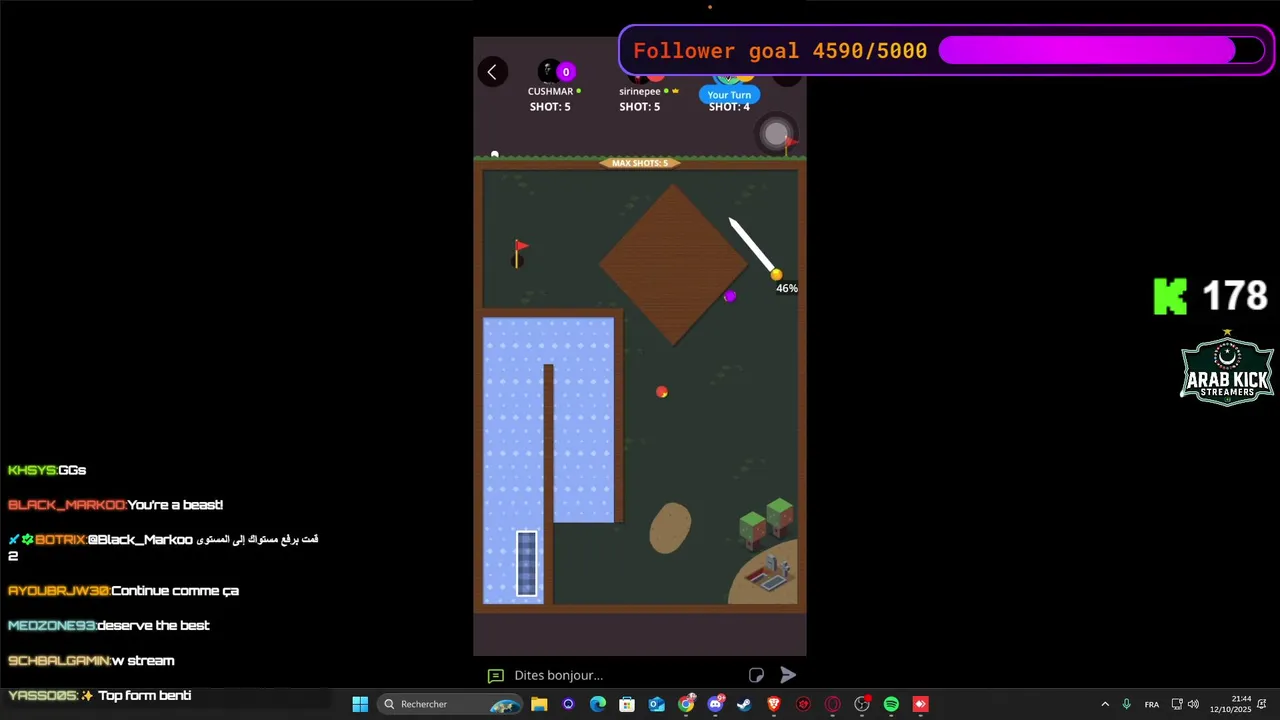
Task: Click the CUSHMAR player name
Action: (550, 91)
